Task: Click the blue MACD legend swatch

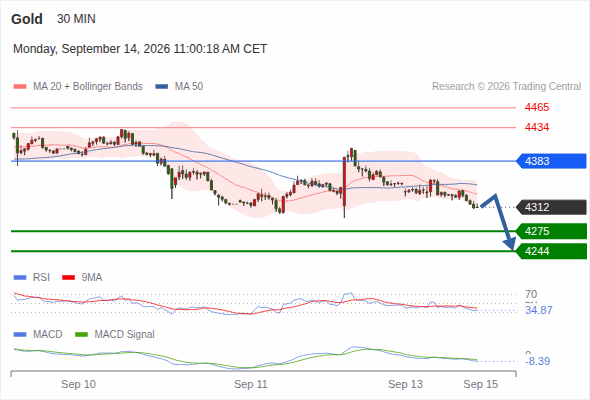Action: pyautogui.click(x=20, y=335)
